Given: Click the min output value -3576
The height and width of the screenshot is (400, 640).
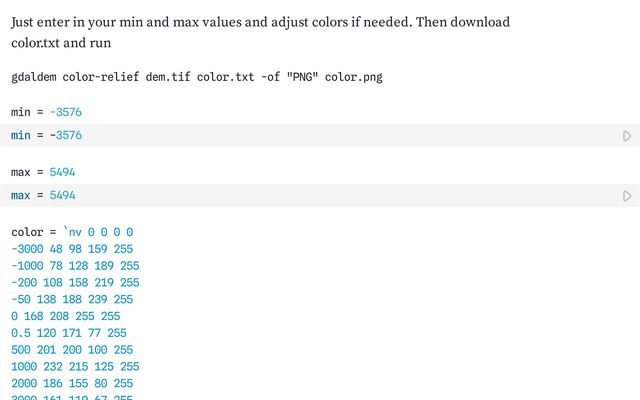Looking at the screenshot, I should coord(65,113).
